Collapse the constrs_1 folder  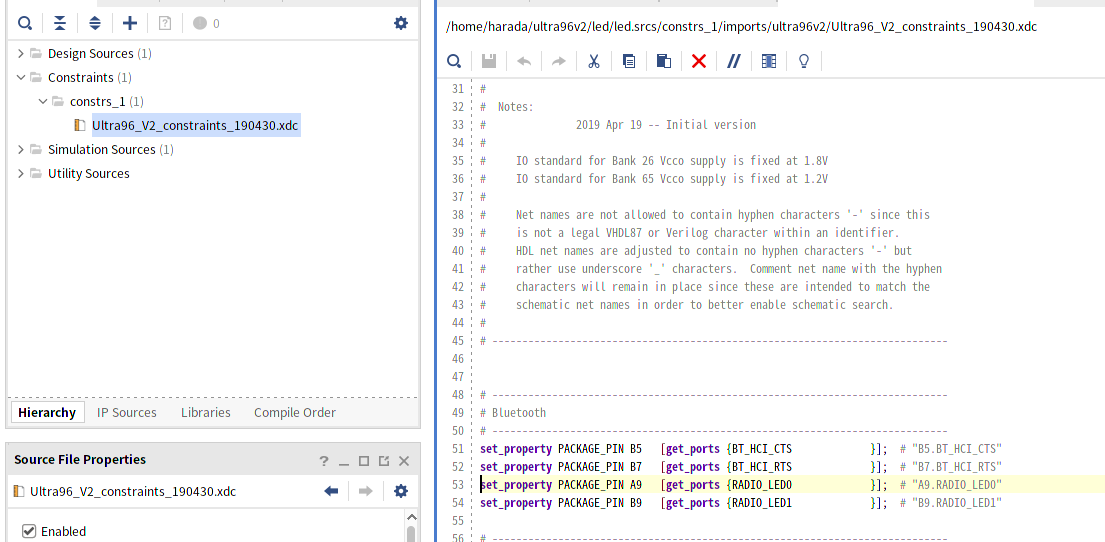(x=42, y=101)
